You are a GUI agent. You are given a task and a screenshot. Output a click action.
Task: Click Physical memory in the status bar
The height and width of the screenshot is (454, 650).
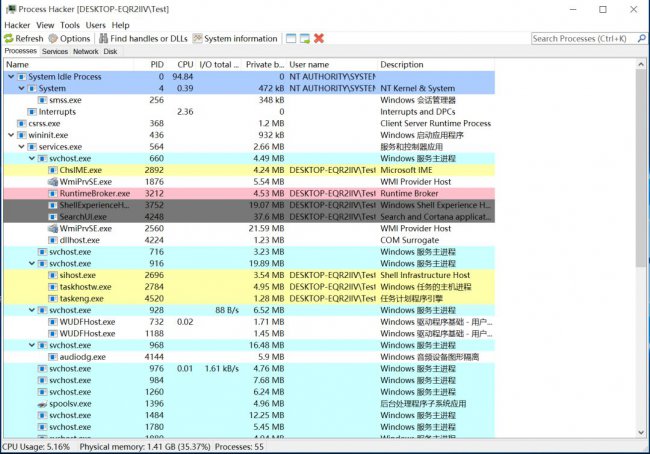145,447
